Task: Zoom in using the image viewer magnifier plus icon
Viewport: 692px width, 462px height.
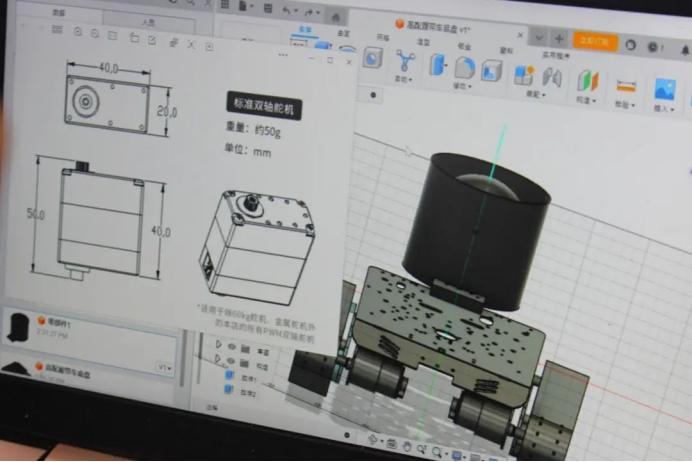Action: point(78,32)
